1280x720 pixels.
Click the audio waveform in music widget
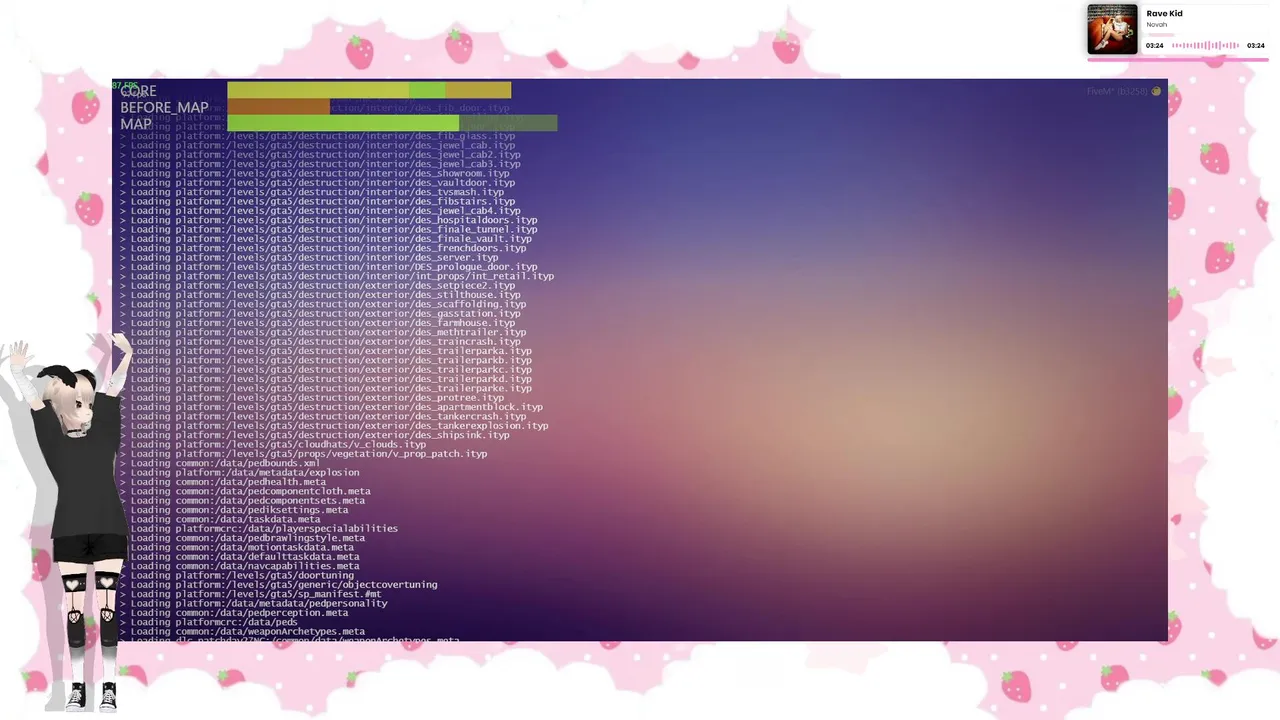[x=1206, y=45]
